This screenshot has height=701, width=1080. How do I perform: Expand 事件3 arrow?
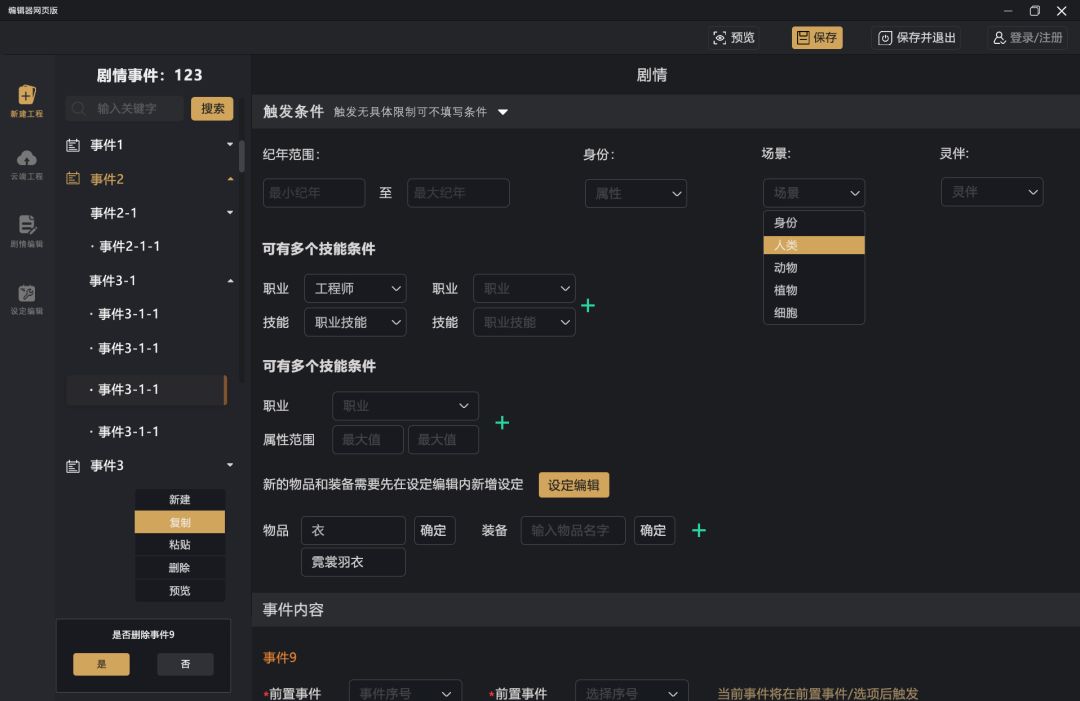tap(230, 465)
